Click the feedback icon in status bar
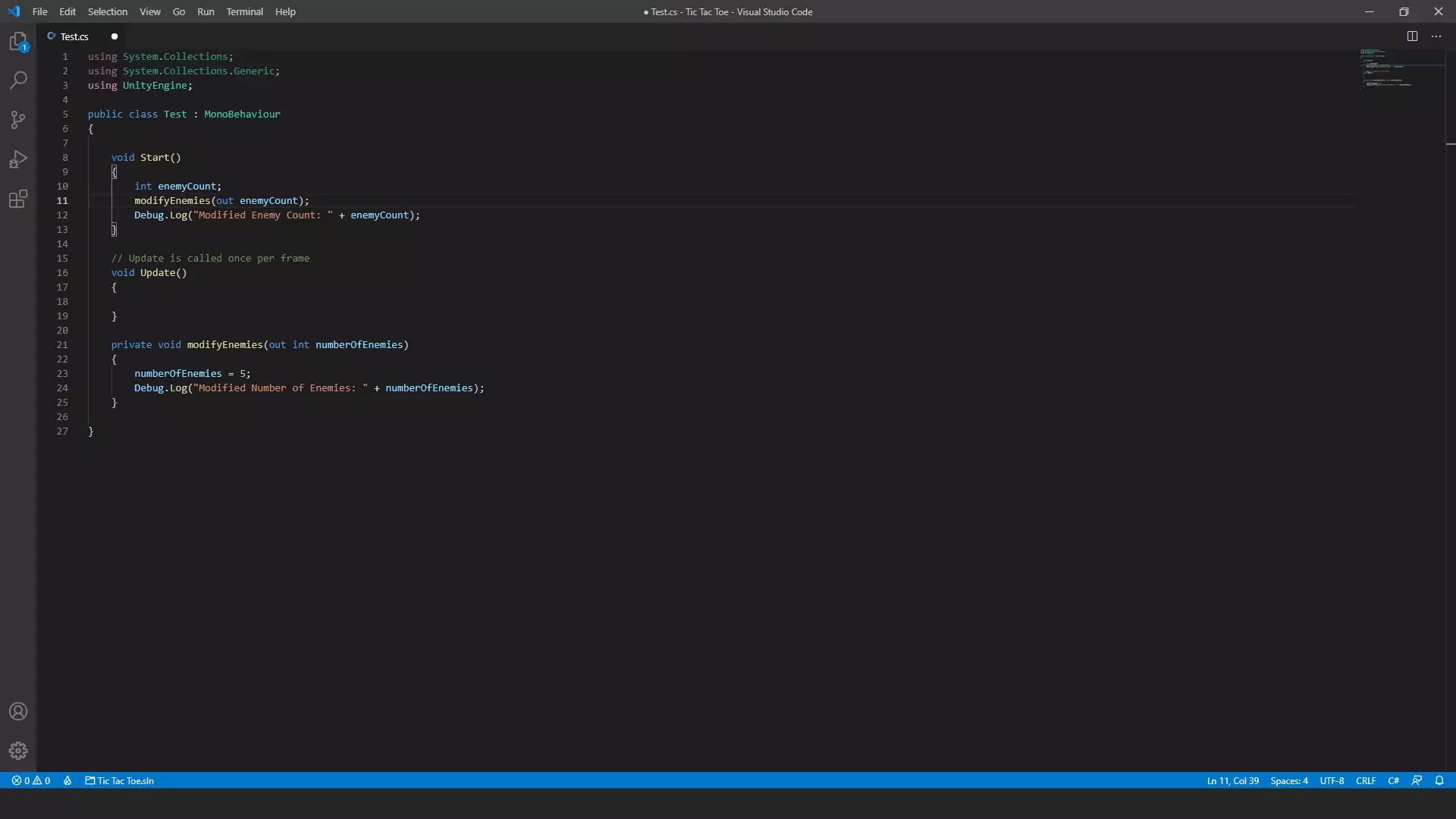 [x=1417, y=780]
